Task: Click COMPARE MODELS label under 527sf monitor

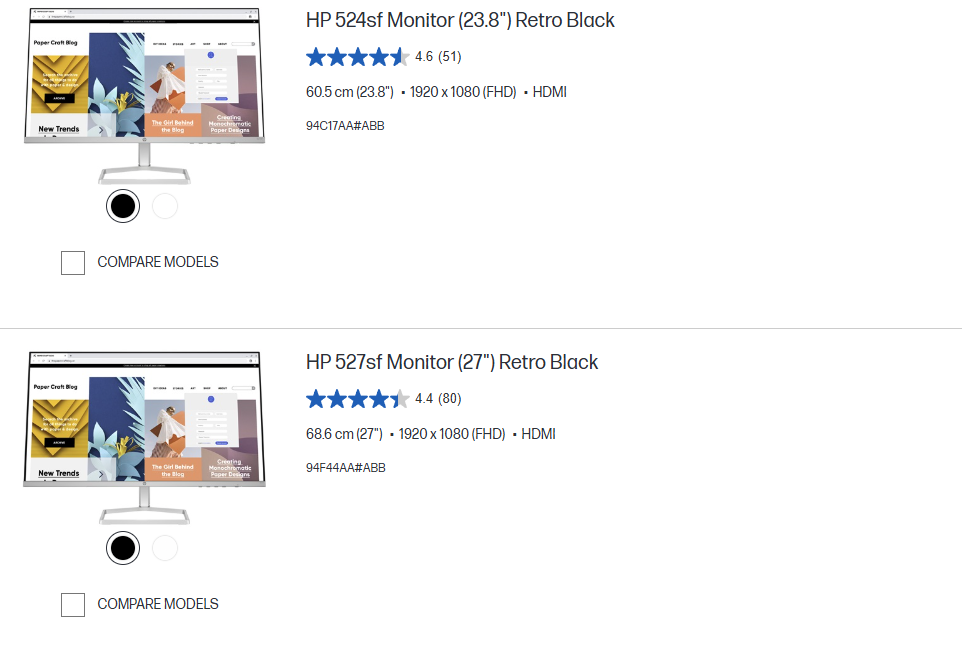Action: (158, 604)
